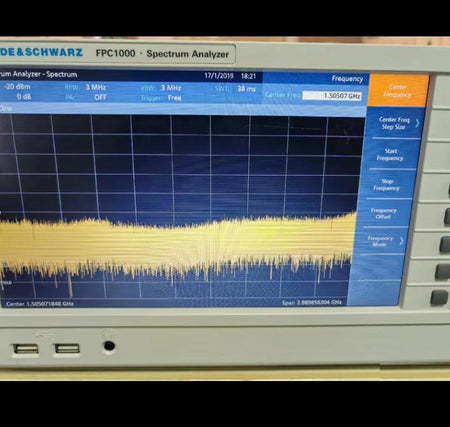Viewport: 450px width, 427px height.
Task: Toggle the OFF status indicator under RBW
Action: tap(100, 97)
